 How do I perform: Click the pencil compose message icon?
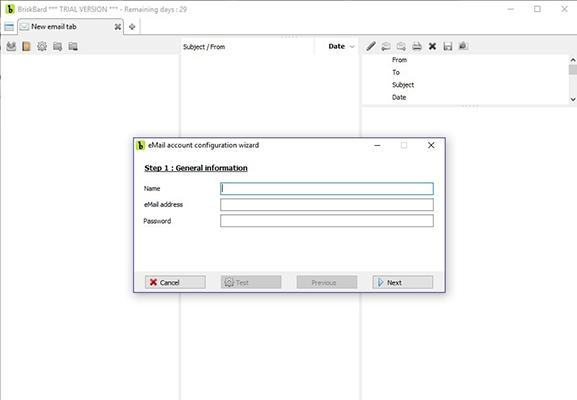point(371,46)
